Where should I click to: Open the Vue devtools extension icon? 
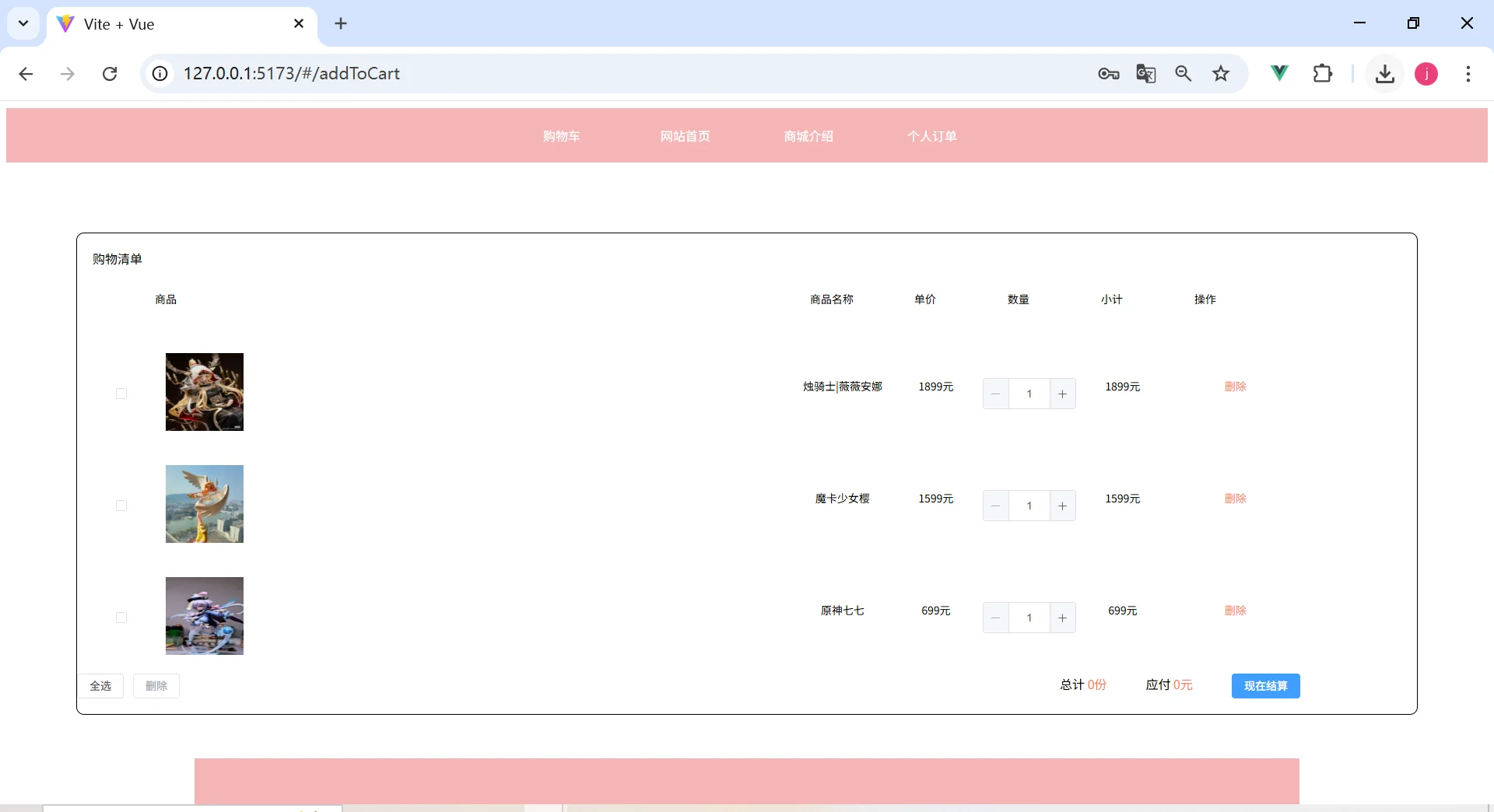(x=1279, y=74)
